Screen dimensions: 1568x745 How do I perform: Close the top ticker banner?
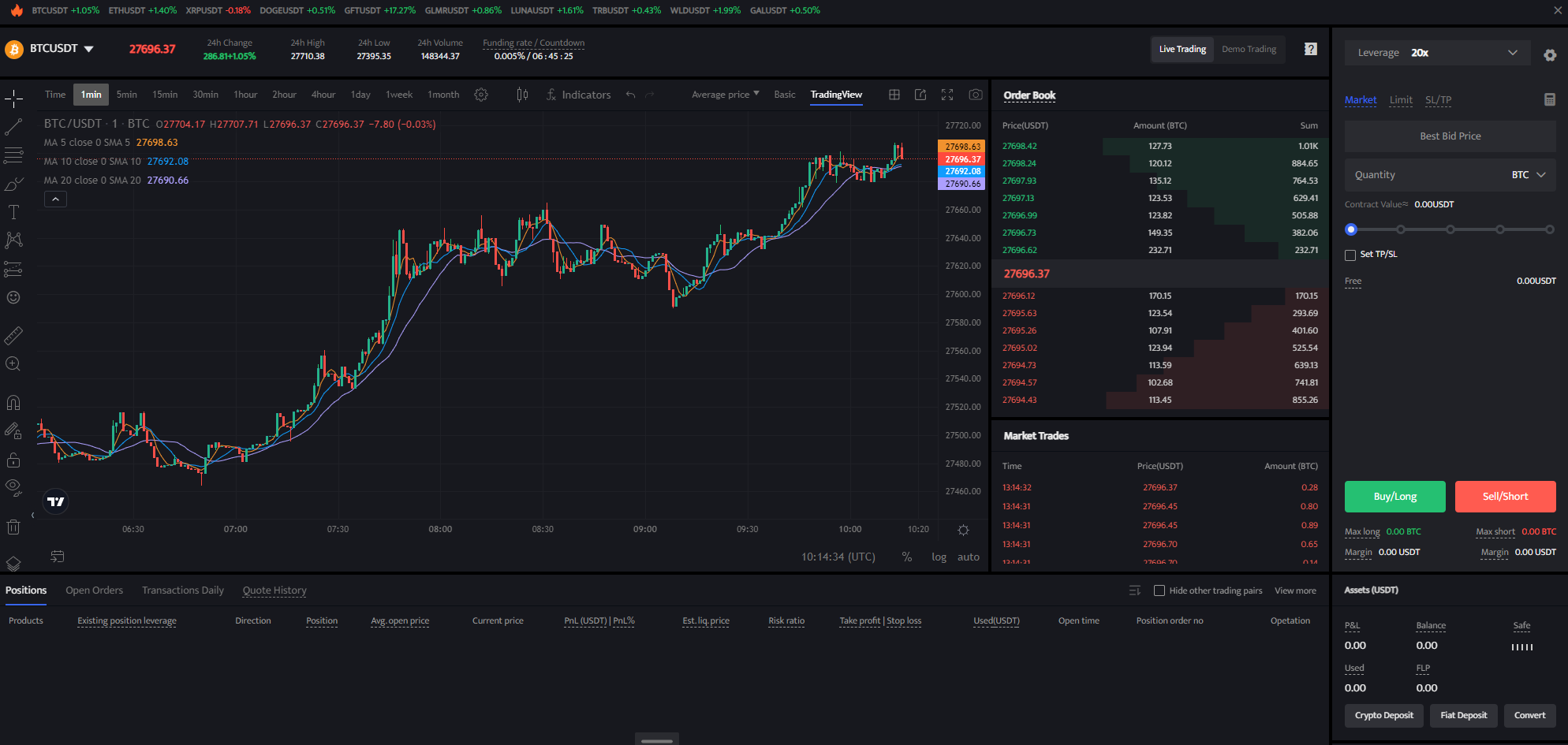click(x=1558, y=10)
